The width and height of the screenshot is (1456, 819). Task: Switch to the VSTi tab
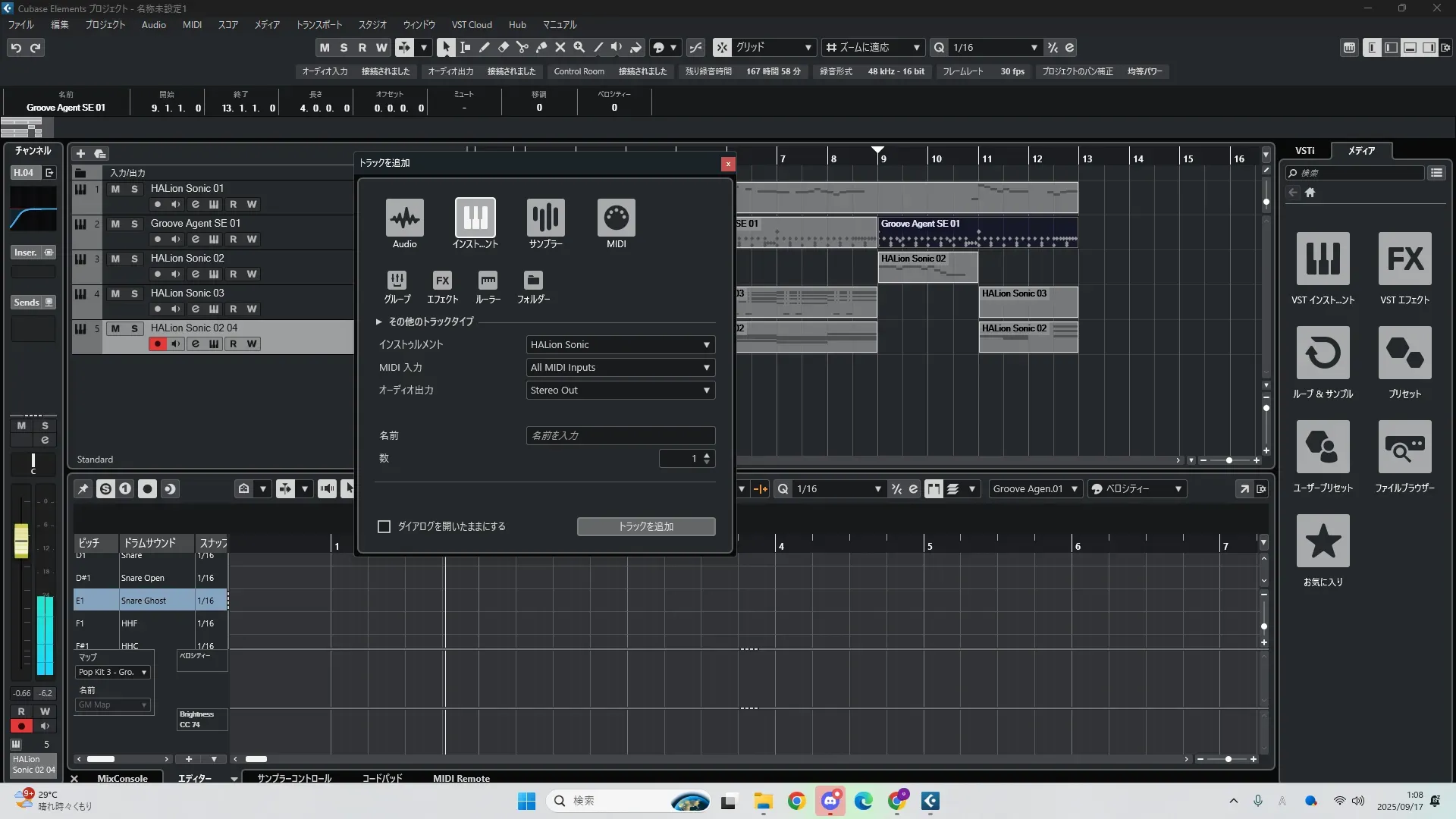tap(1304, 151)
